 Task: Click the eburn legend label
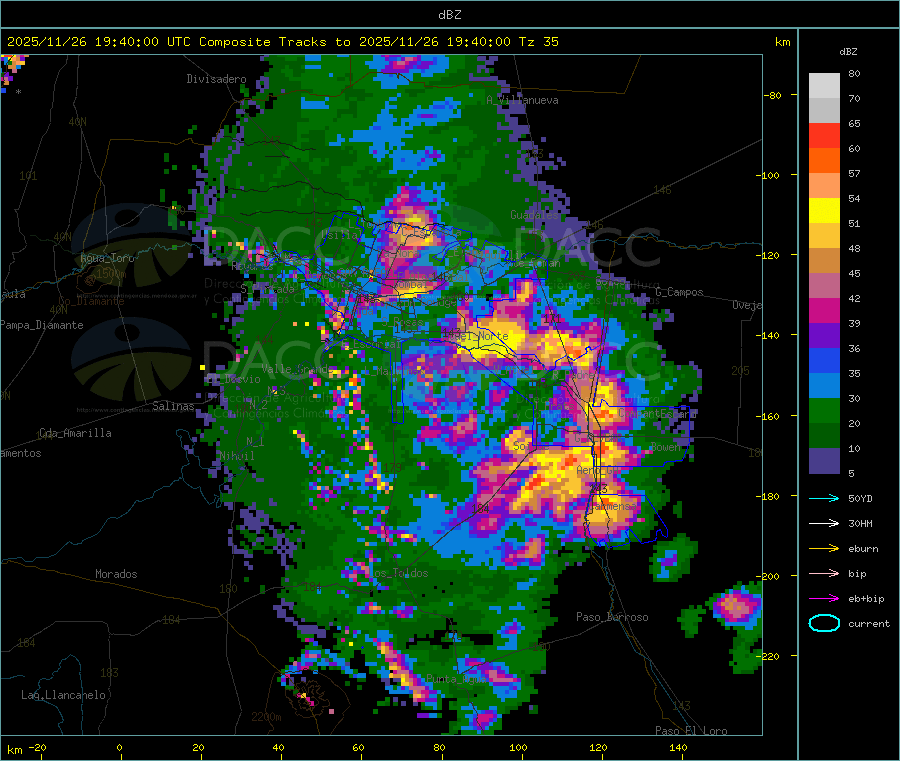(863, 549)
